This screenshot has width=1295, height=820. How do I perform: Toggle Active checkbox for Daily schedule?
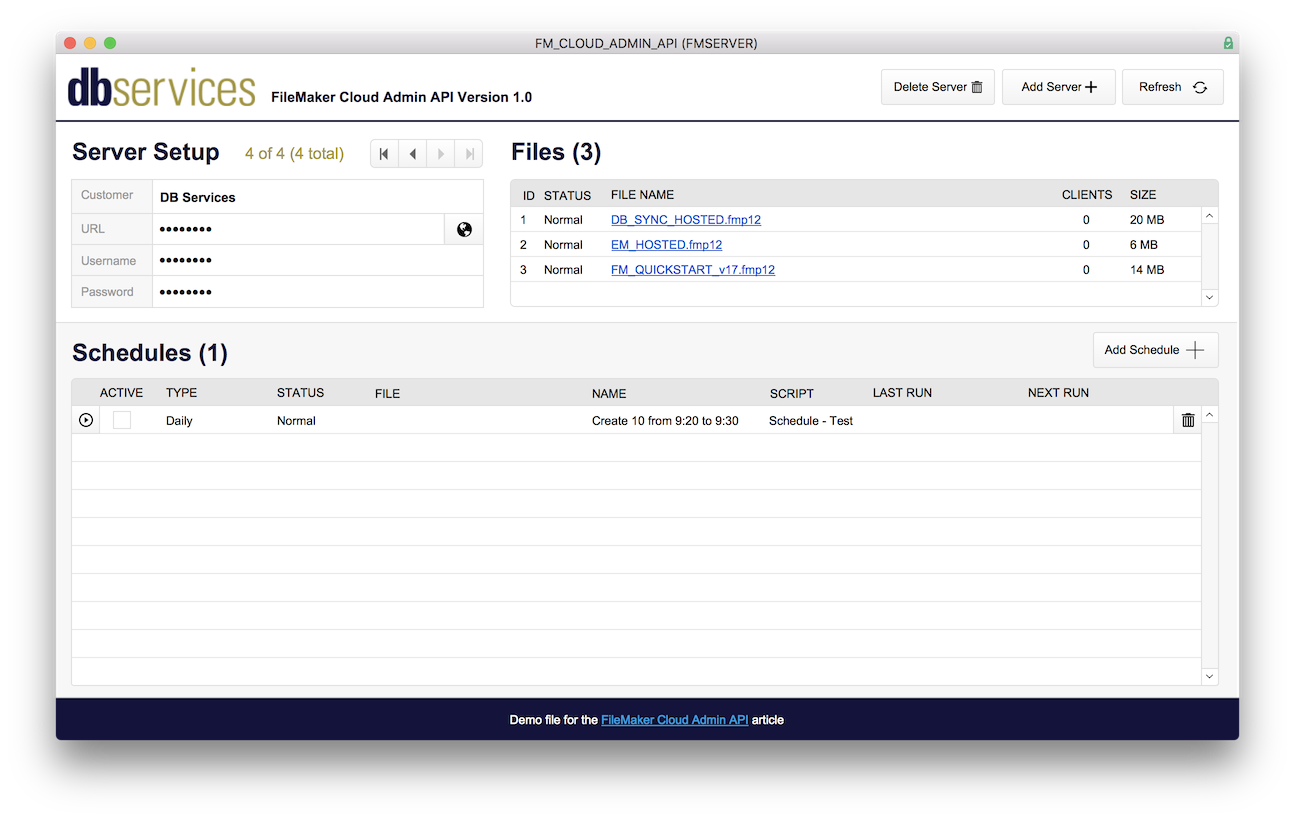click(122, 420)
